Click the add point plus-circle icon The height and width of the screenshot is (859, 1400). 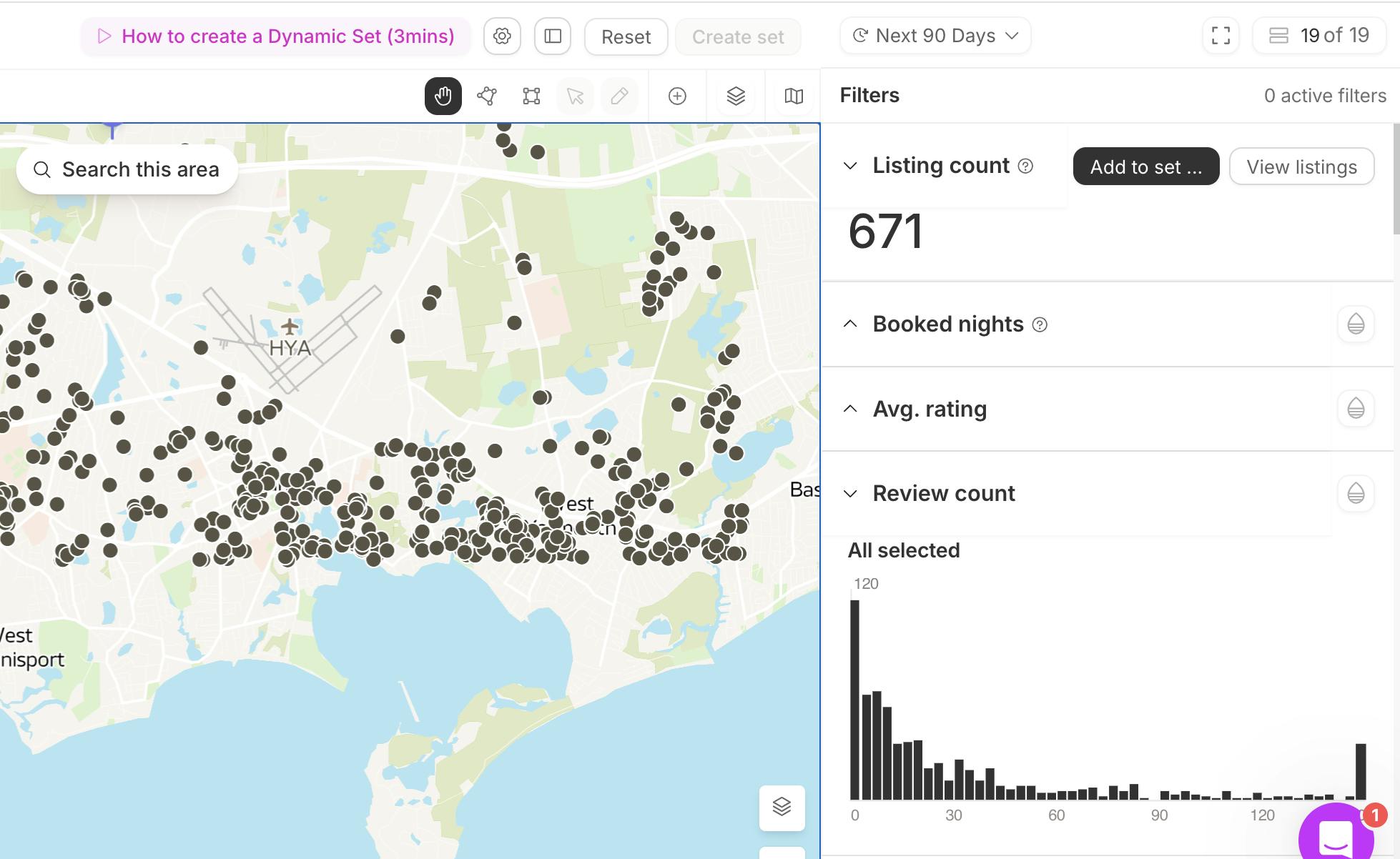point(677,96)
